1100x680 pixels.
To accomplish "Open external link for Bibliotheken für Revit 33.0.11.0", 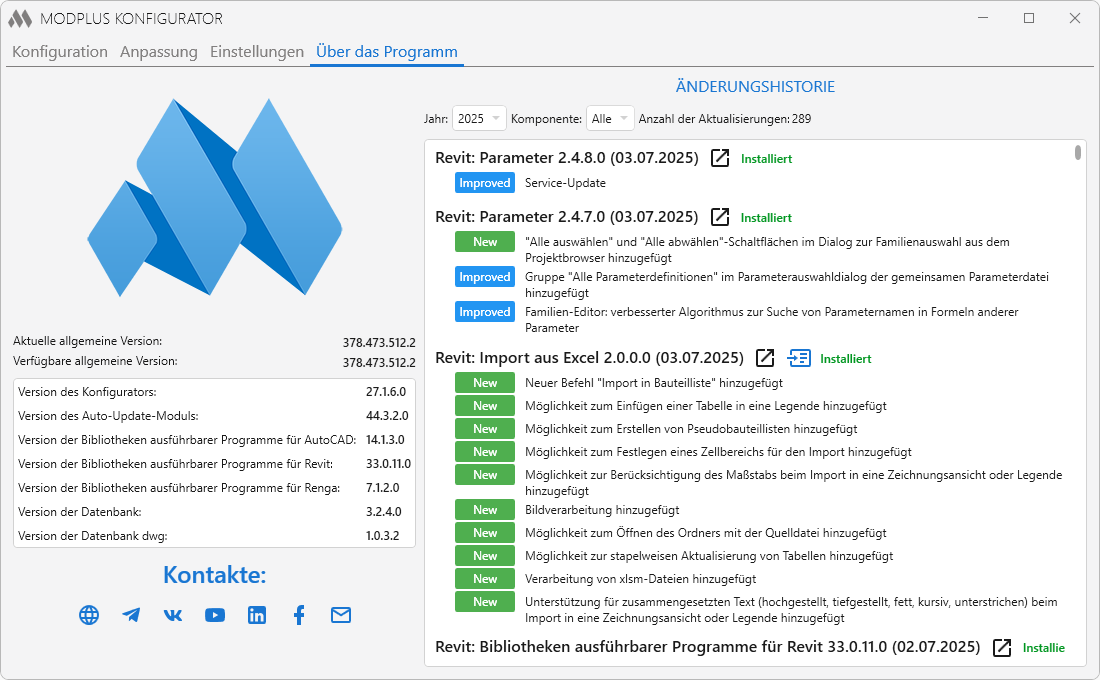I will 1002,647.
